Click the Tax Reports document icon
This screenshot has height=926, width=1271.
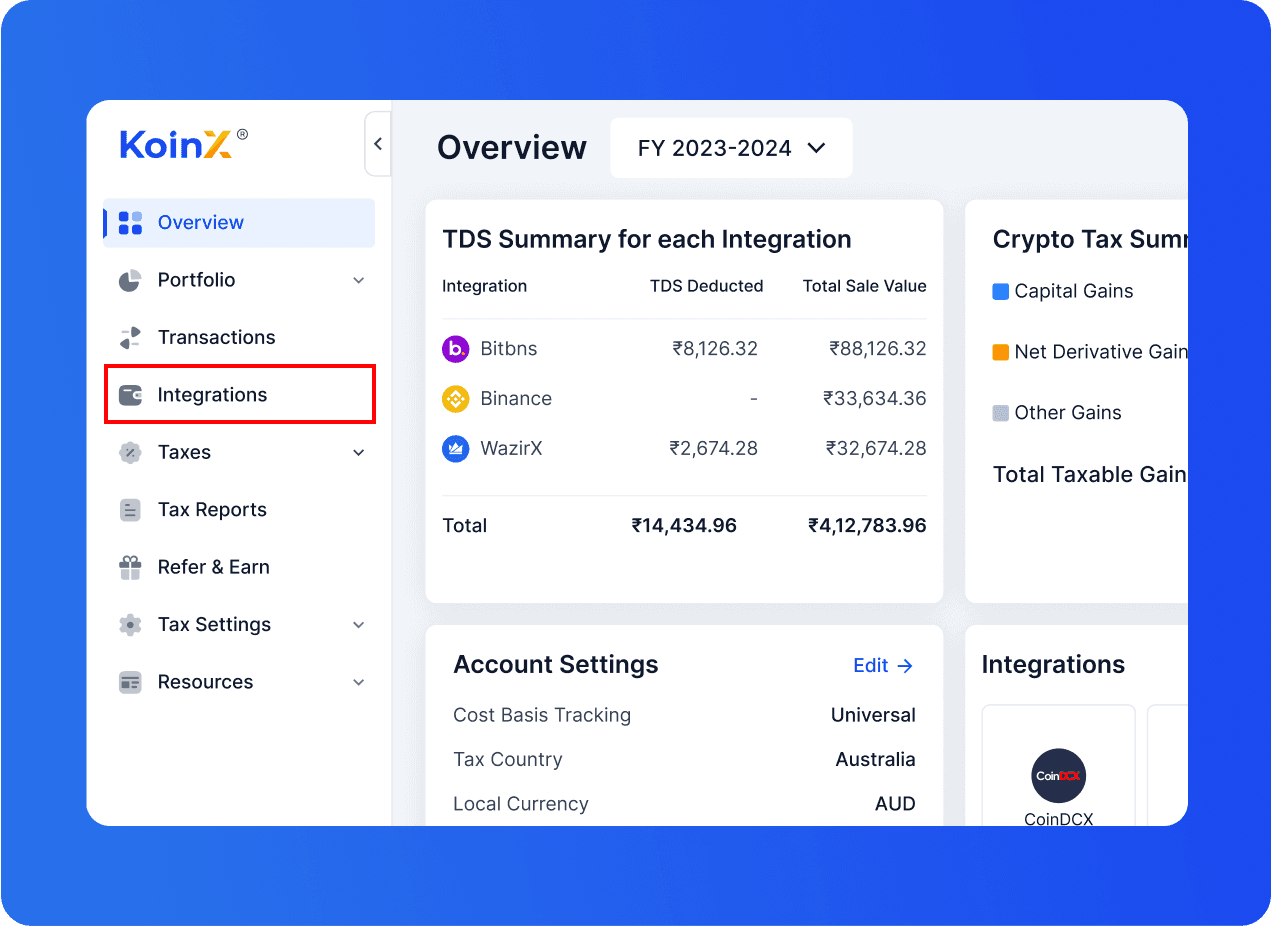click(130, 510)
